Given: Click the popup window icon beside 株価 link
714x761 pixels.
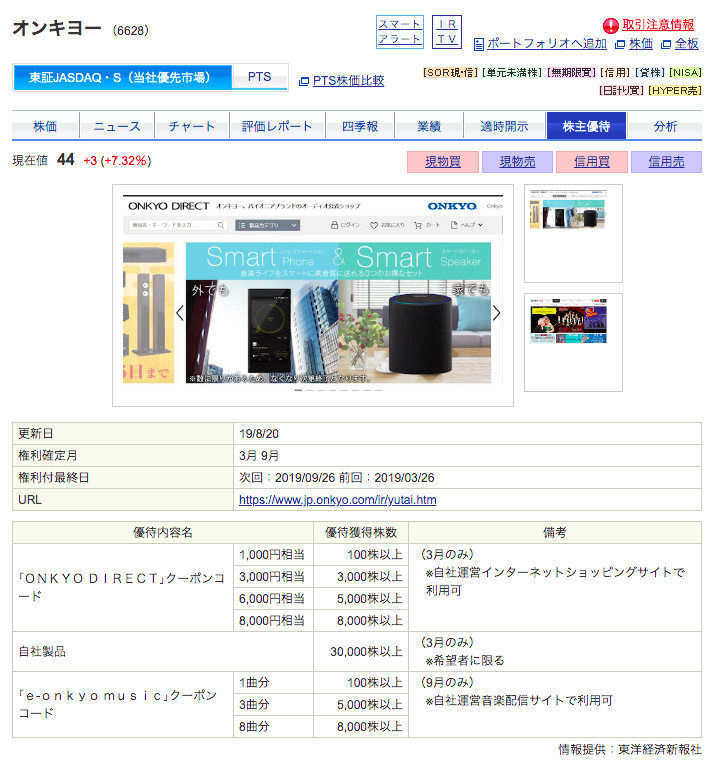Looking at the screenshot, I should pos(619,45).
